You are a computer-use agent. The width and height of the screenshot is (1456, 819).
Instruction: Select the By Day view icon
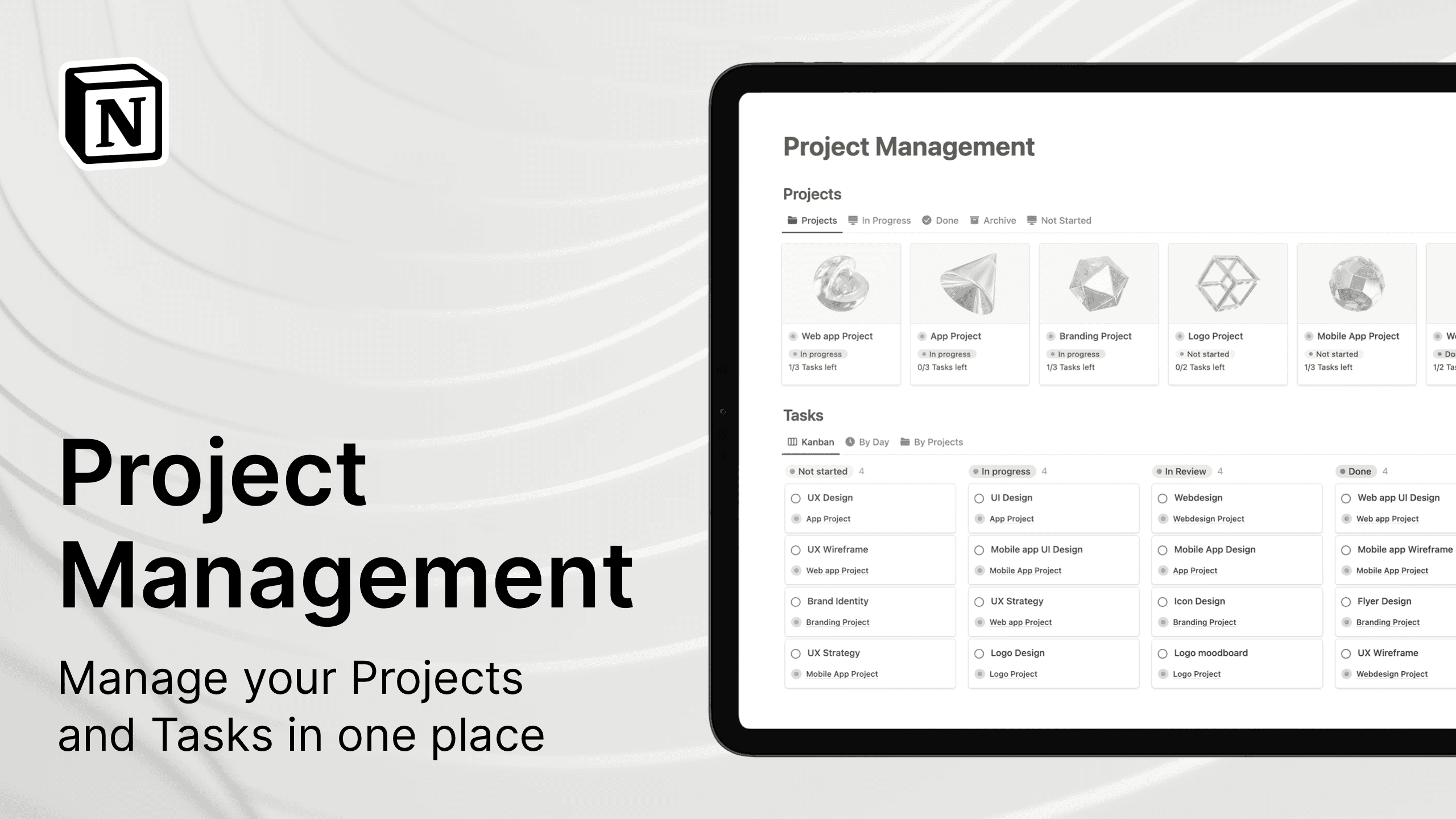850,442
